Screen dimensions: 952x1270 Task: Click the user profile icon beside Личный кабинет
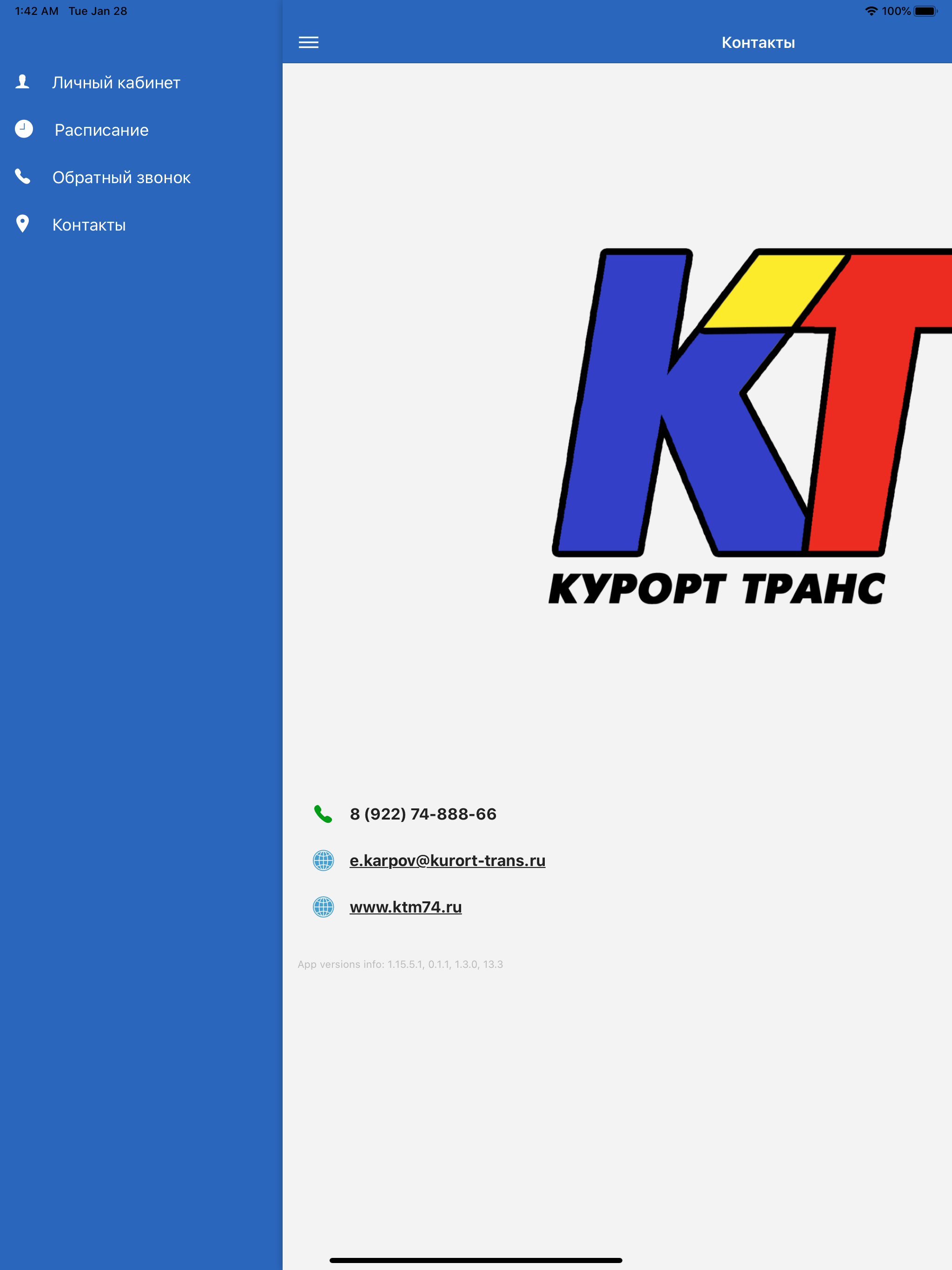pyautogui.click(x=22, y=81)
